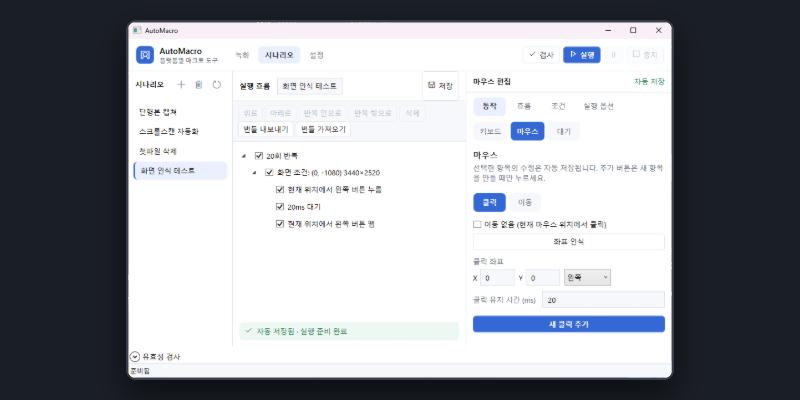Click the delete 삭제 toolbar button
This screenshot has width=800, height=400.
coord(412,113)
